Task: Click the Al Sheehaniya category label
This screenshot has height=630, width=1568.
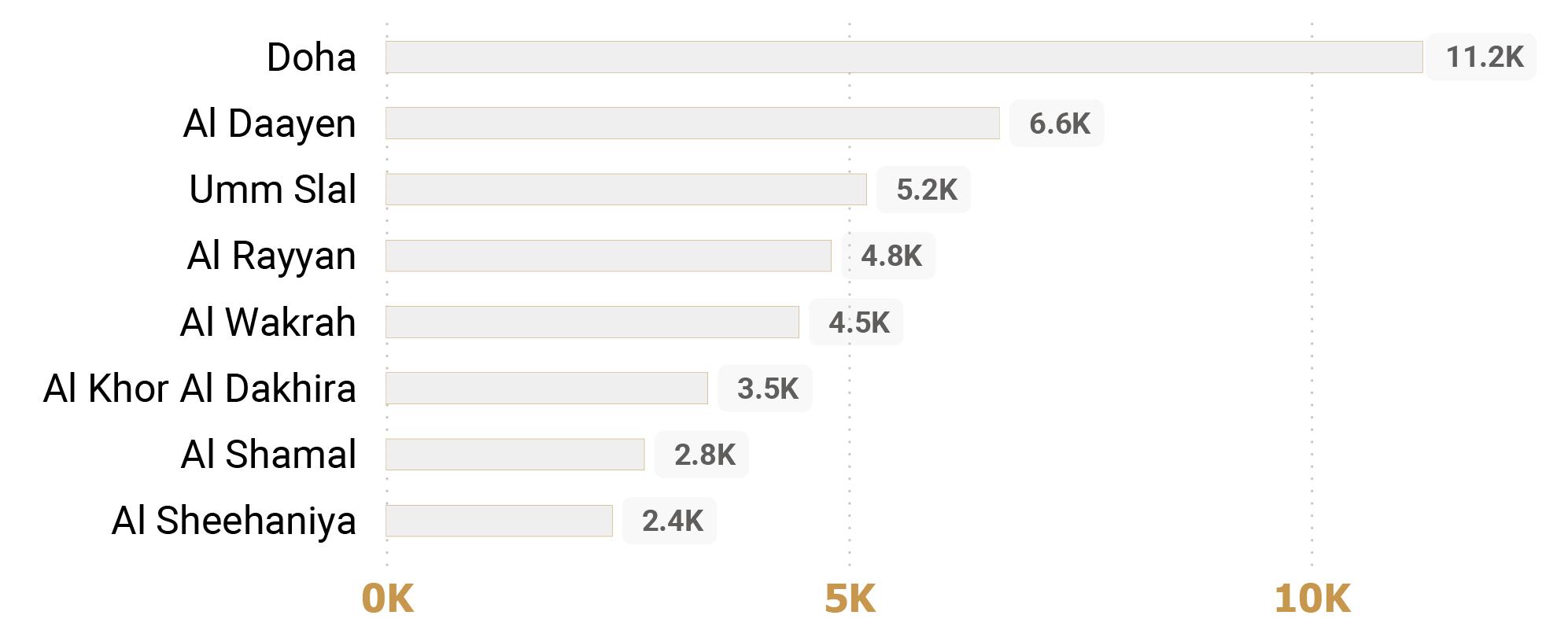Action: point(234,521)
